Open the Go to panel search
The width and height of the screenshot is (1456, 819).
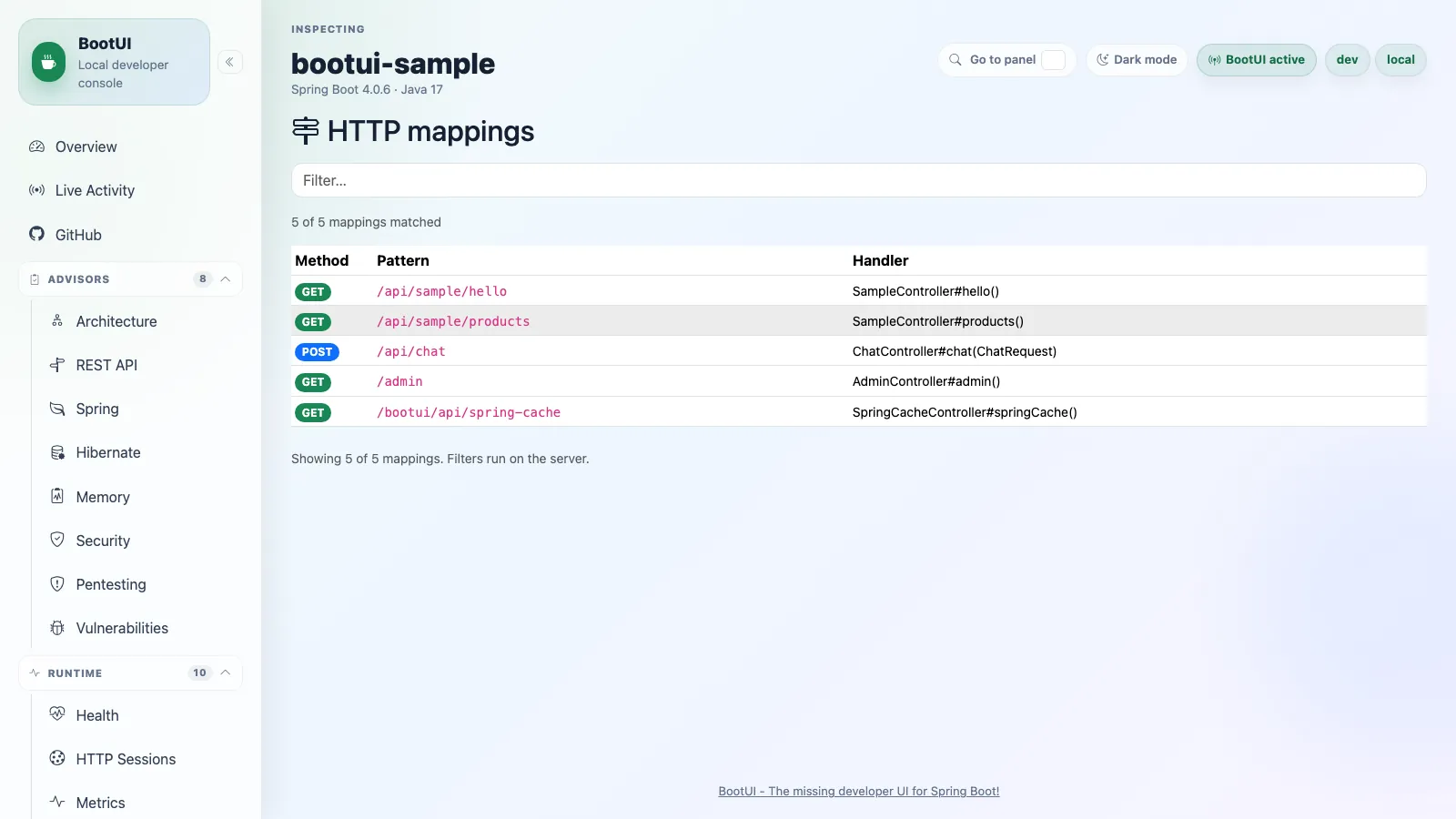click(1007, 60)
